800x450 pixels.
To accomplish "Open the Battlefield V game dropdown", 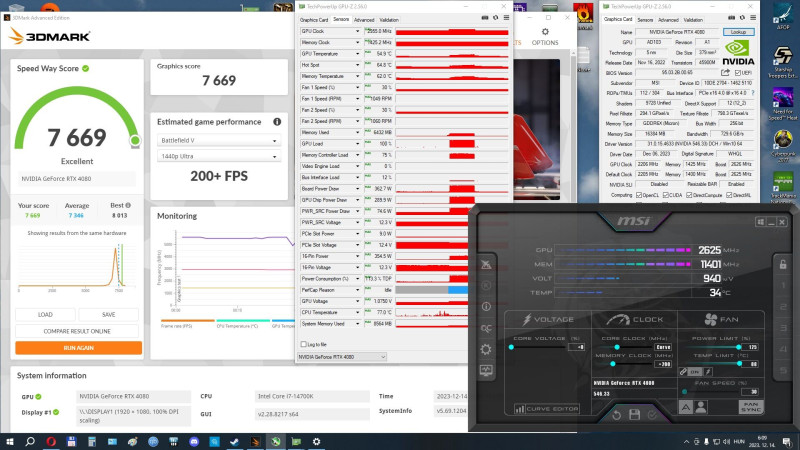I will (x=219, y=140).
